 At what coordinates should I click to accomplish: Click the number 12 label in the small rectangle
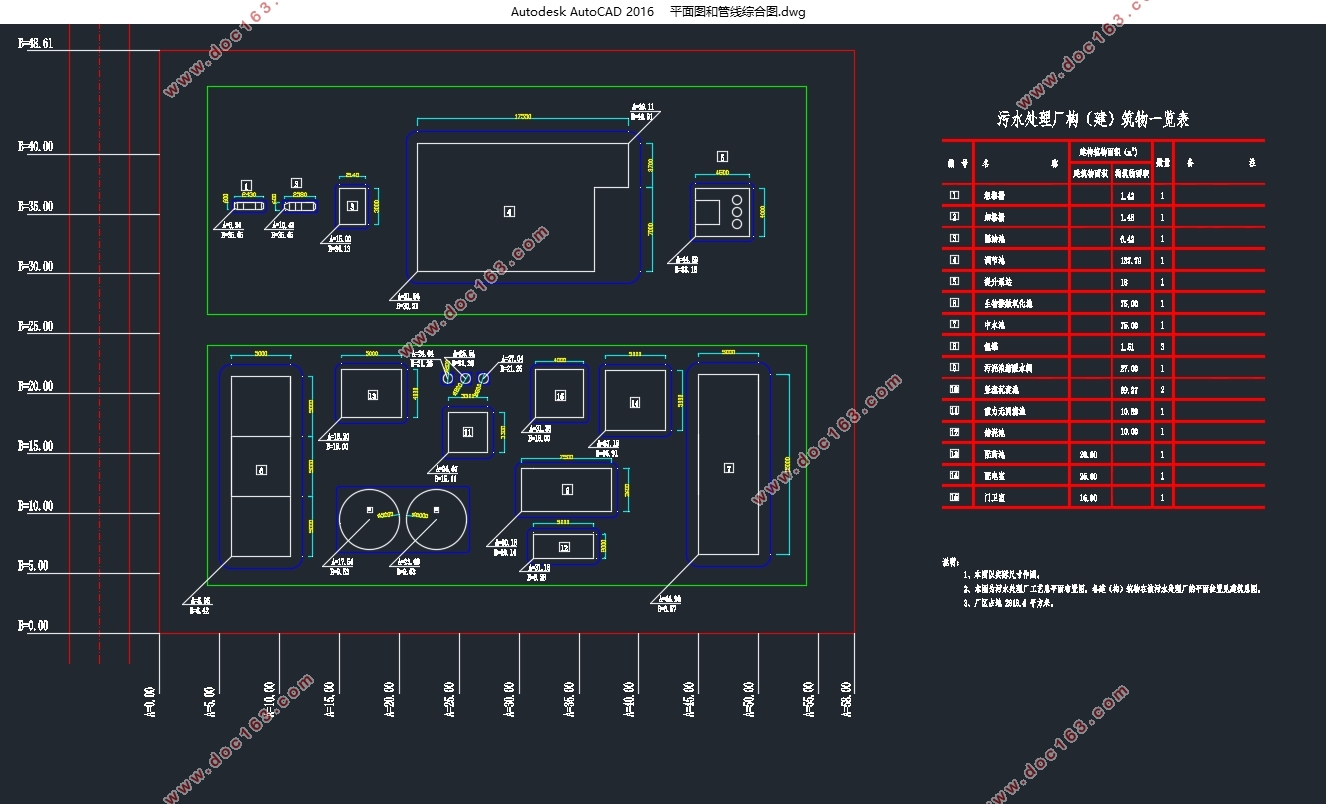click(x=564, y=547)
